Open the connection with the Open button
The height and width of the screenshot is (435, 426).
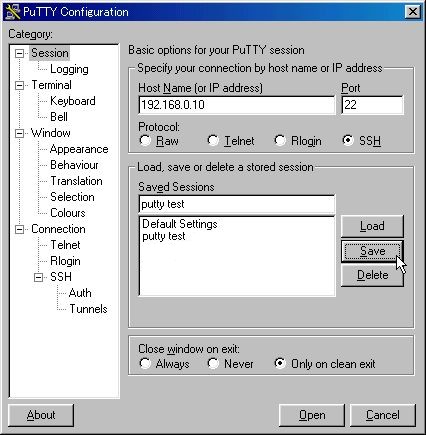(x=312, y=415)
